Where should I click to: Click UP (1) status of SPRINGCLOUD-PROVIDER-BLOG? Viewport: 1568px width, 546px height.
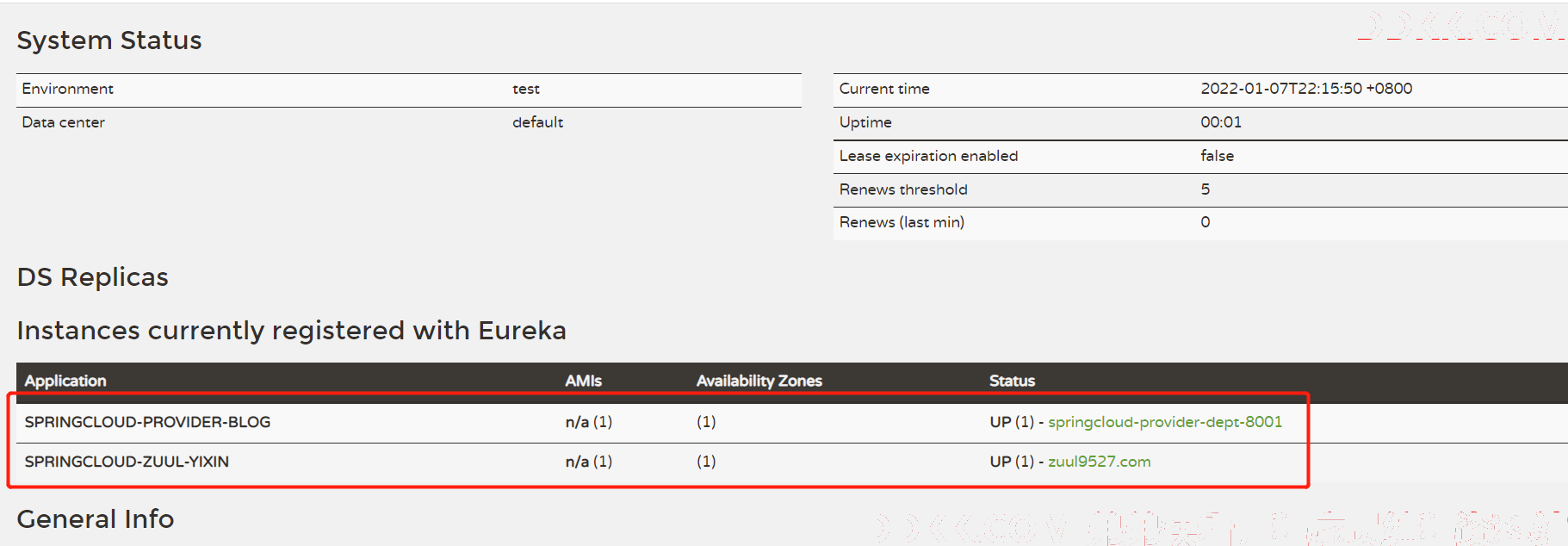click(x=1012, y=422)
